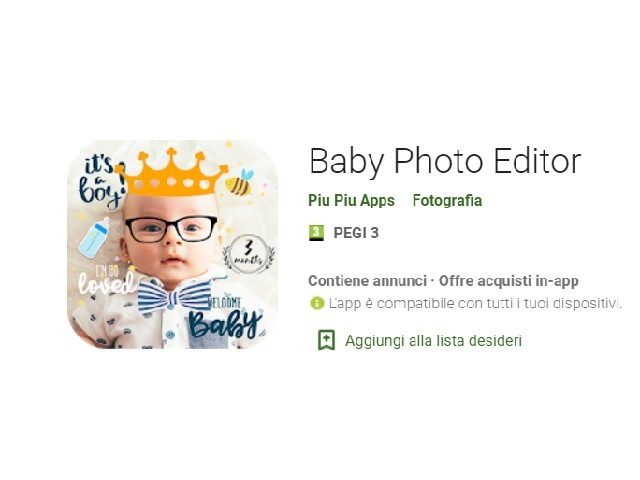The image size is (640, 480).
Task: Click the PEGI 3 rating text
Action: 356,233
